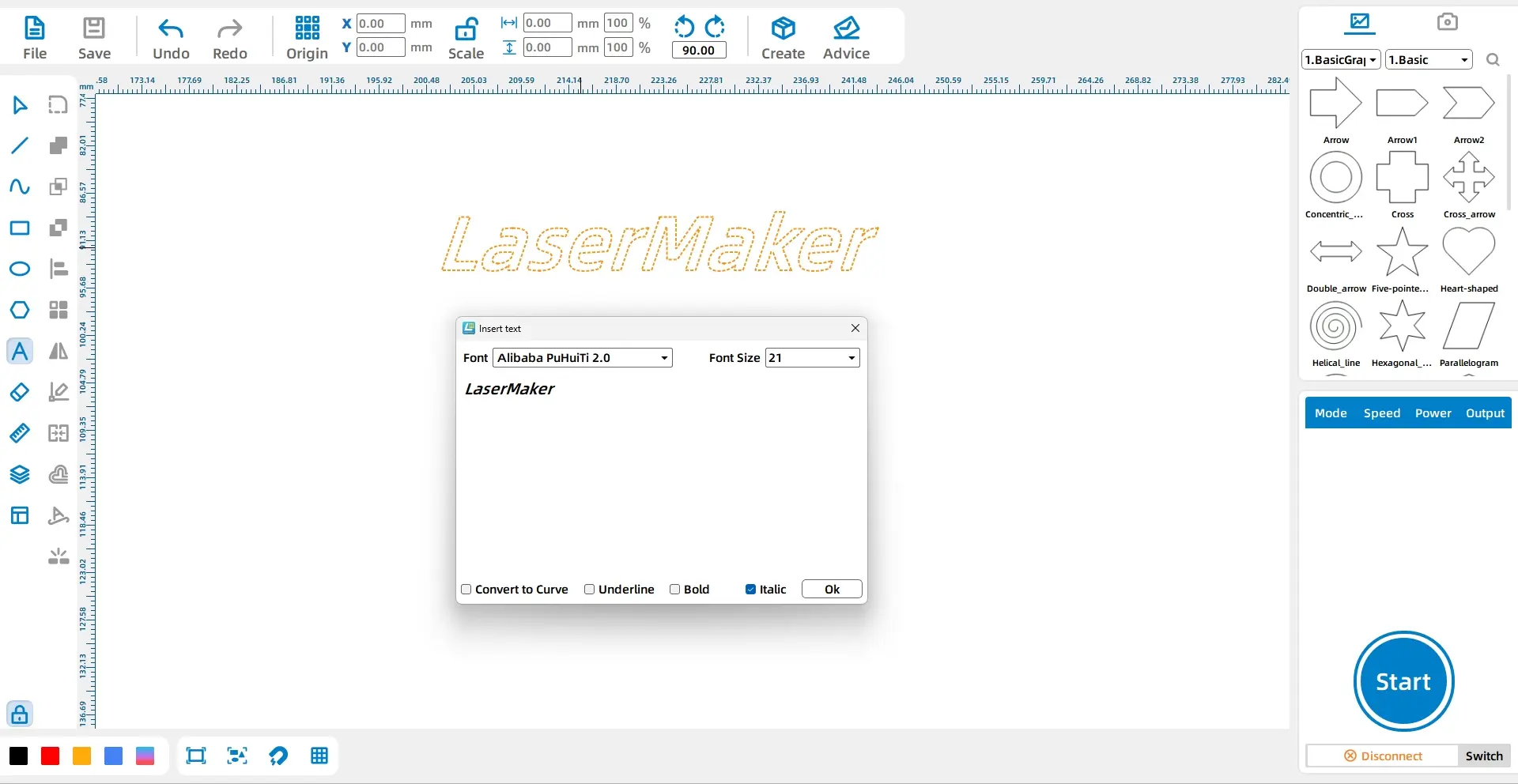Screen dimensions: 1518x784
Task: Pick the blue color swatch
Action: coord(113,756)
